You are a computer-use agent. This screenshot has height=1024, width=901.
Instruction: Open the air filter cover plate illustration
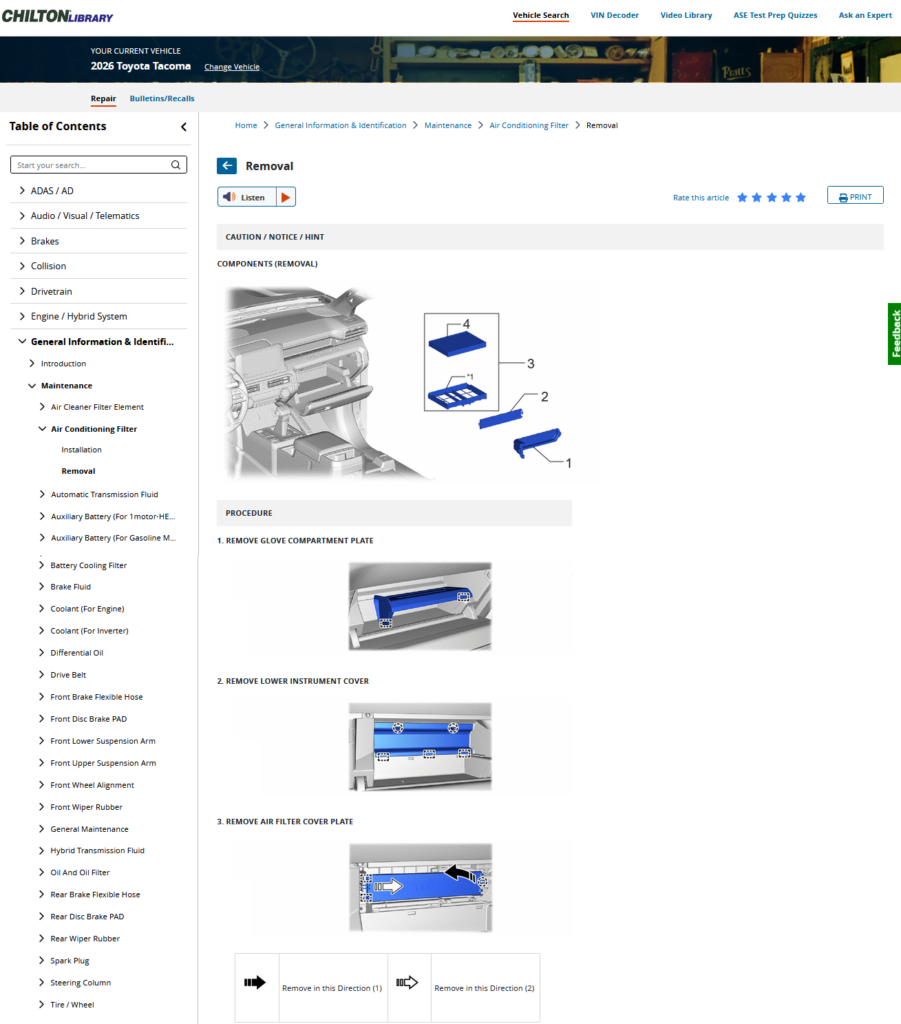point(420,887)
